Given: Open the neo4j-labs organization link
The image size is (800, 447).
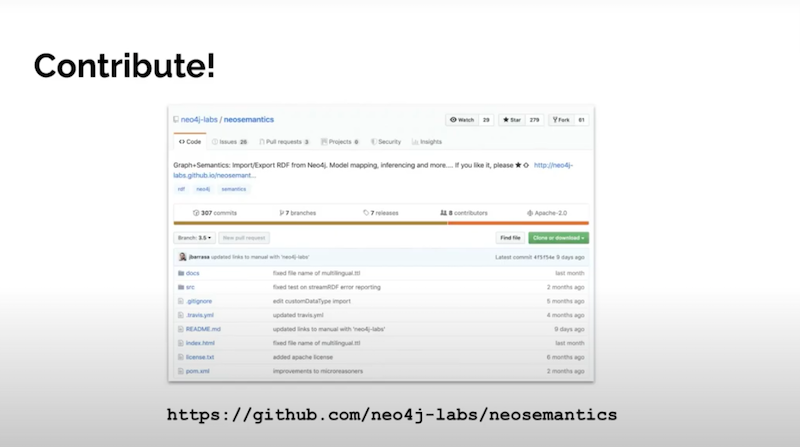Looking at the screenshot, I should point(199,119).
